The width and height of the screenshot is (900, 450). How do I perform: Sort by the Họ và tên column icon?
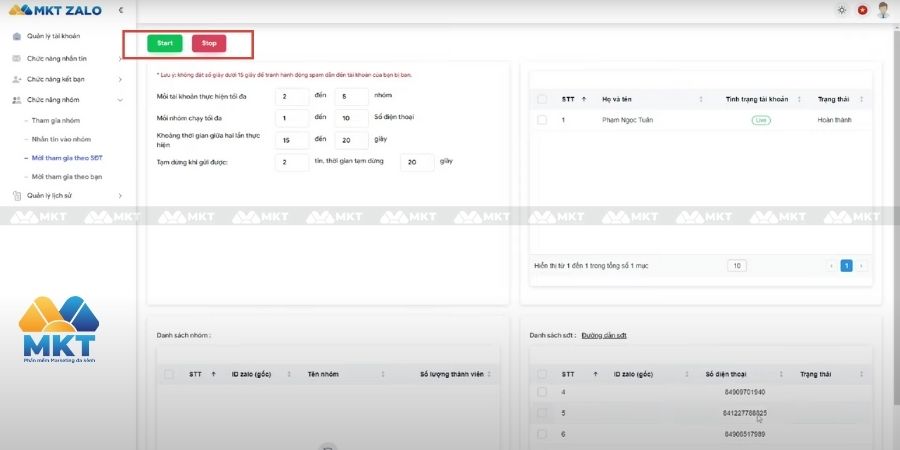coord(701,99)
